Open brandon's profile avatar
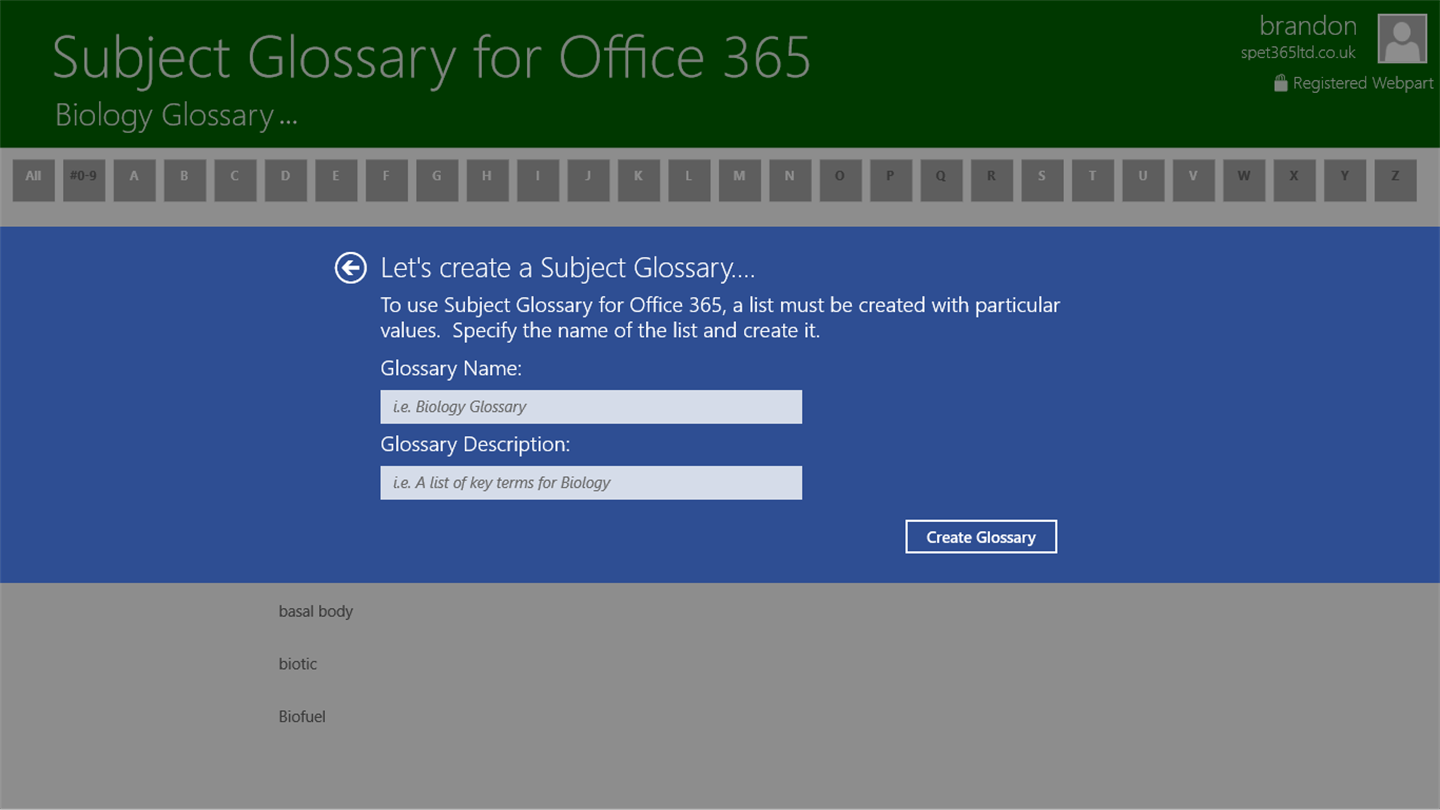Screen dimensions: 1440x810 [1402, 39]
